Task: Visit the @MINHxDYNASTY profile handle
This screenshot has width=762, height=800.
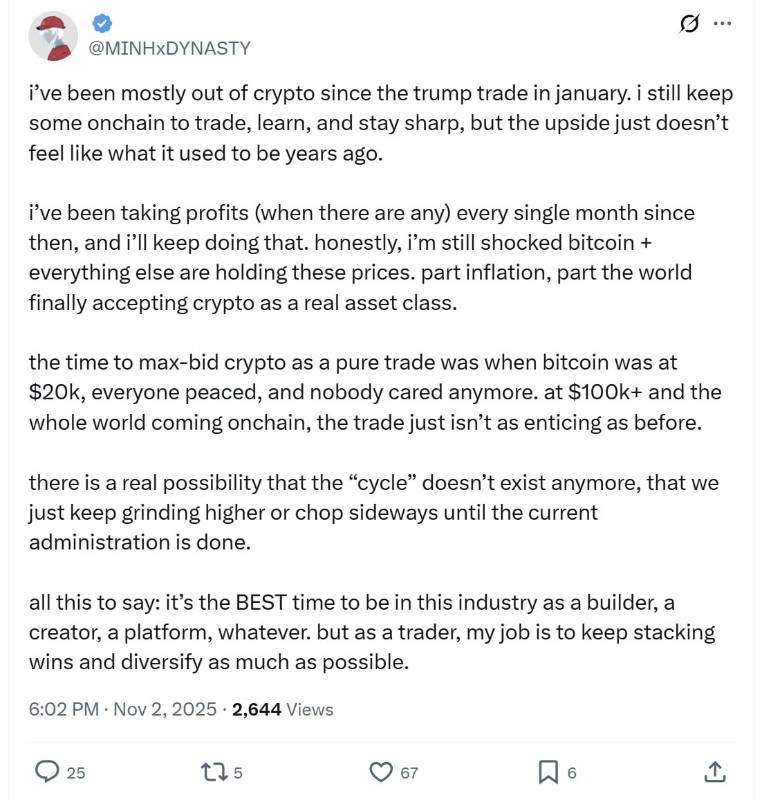Action: pos(170,47)
